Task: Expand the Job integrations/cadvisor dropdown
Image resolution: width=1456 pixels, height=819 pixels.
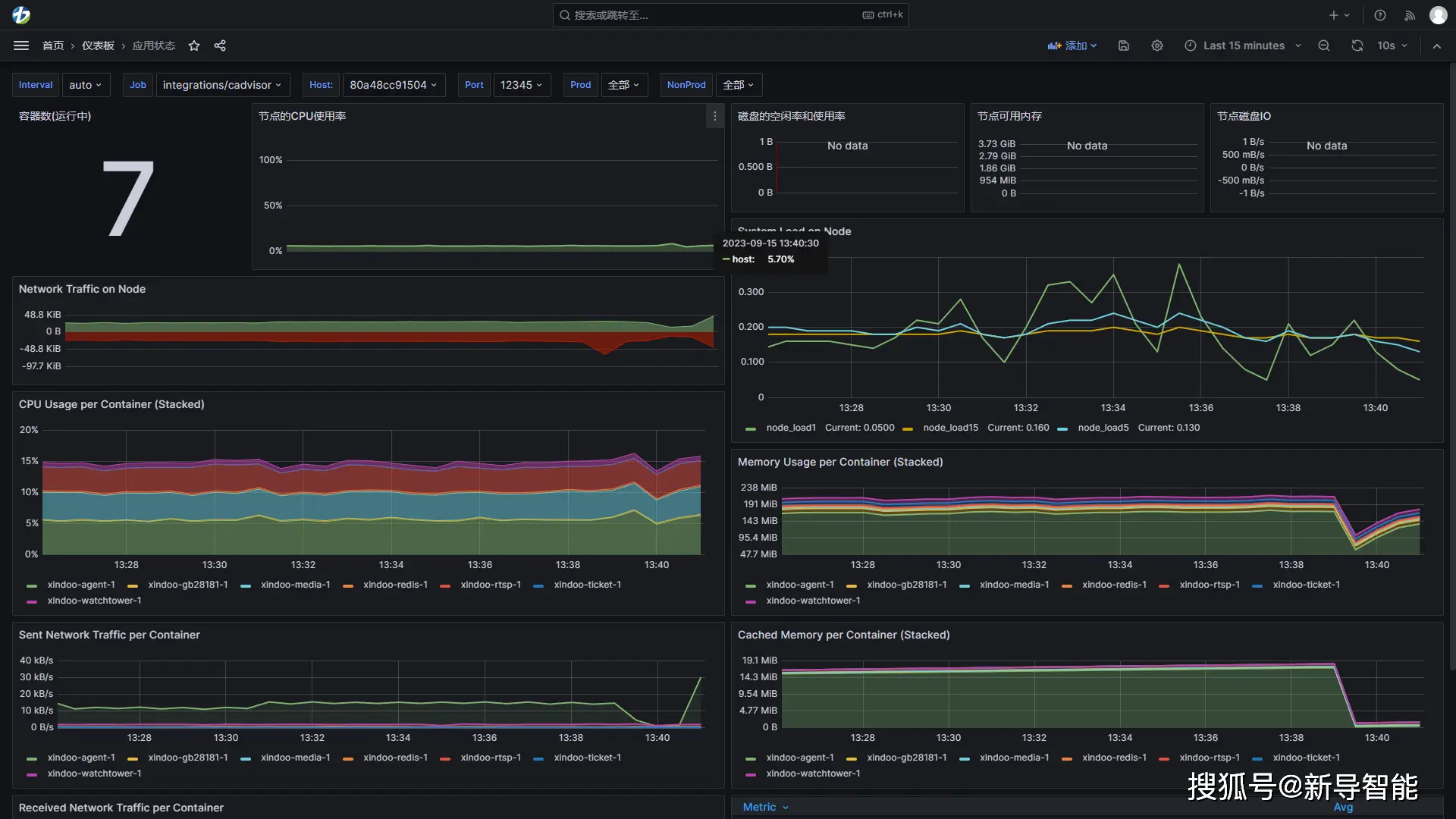Action: click(222, 85)
